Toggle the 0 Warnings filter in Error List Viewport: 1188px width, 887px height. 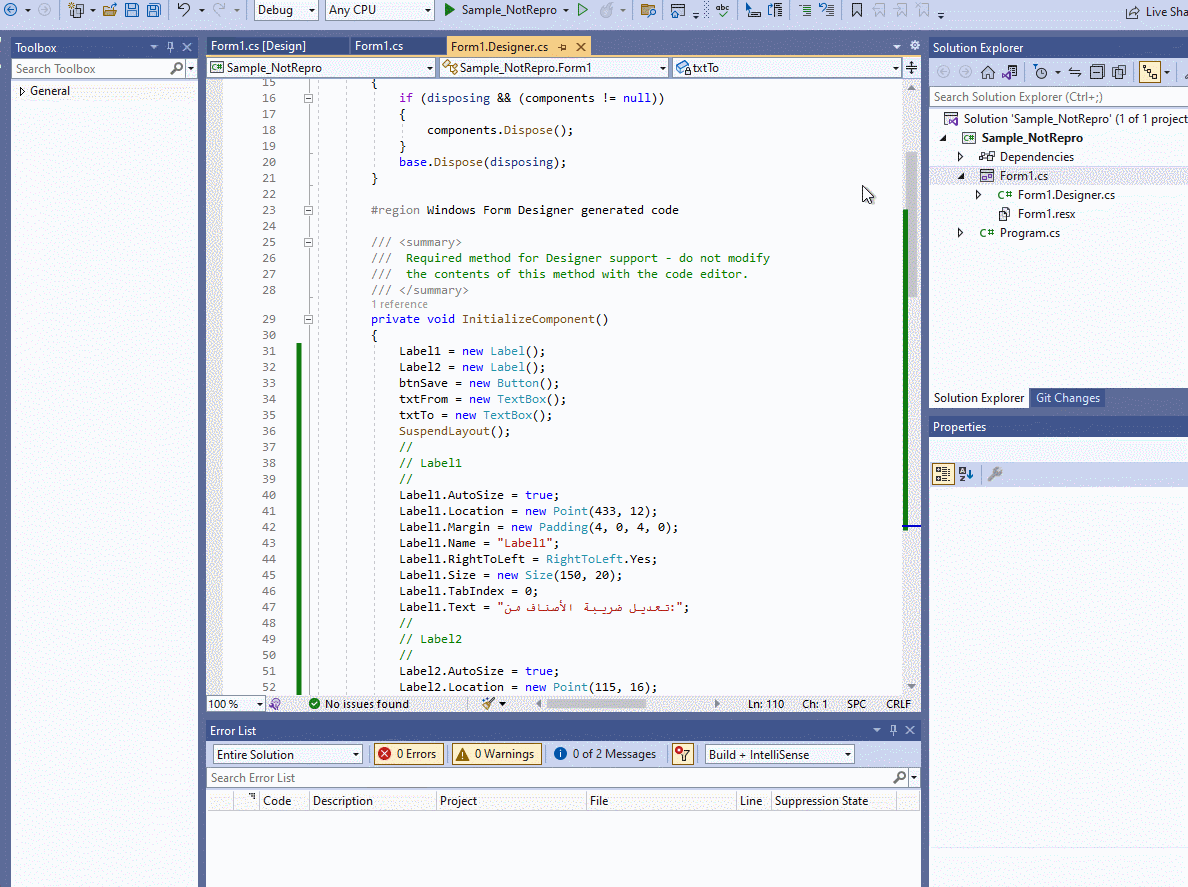click(x=496, y=754)
